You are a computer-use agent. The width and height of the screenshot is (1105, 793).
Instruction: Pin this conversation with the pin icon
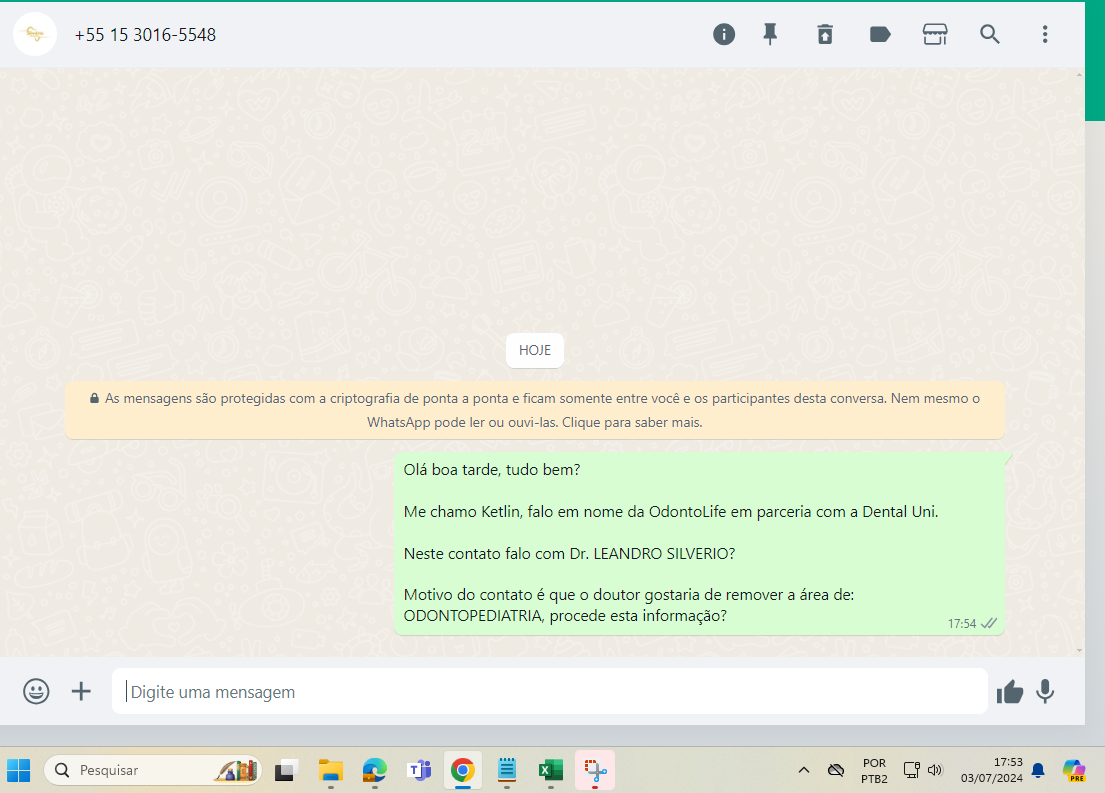(x=770, y=35)
